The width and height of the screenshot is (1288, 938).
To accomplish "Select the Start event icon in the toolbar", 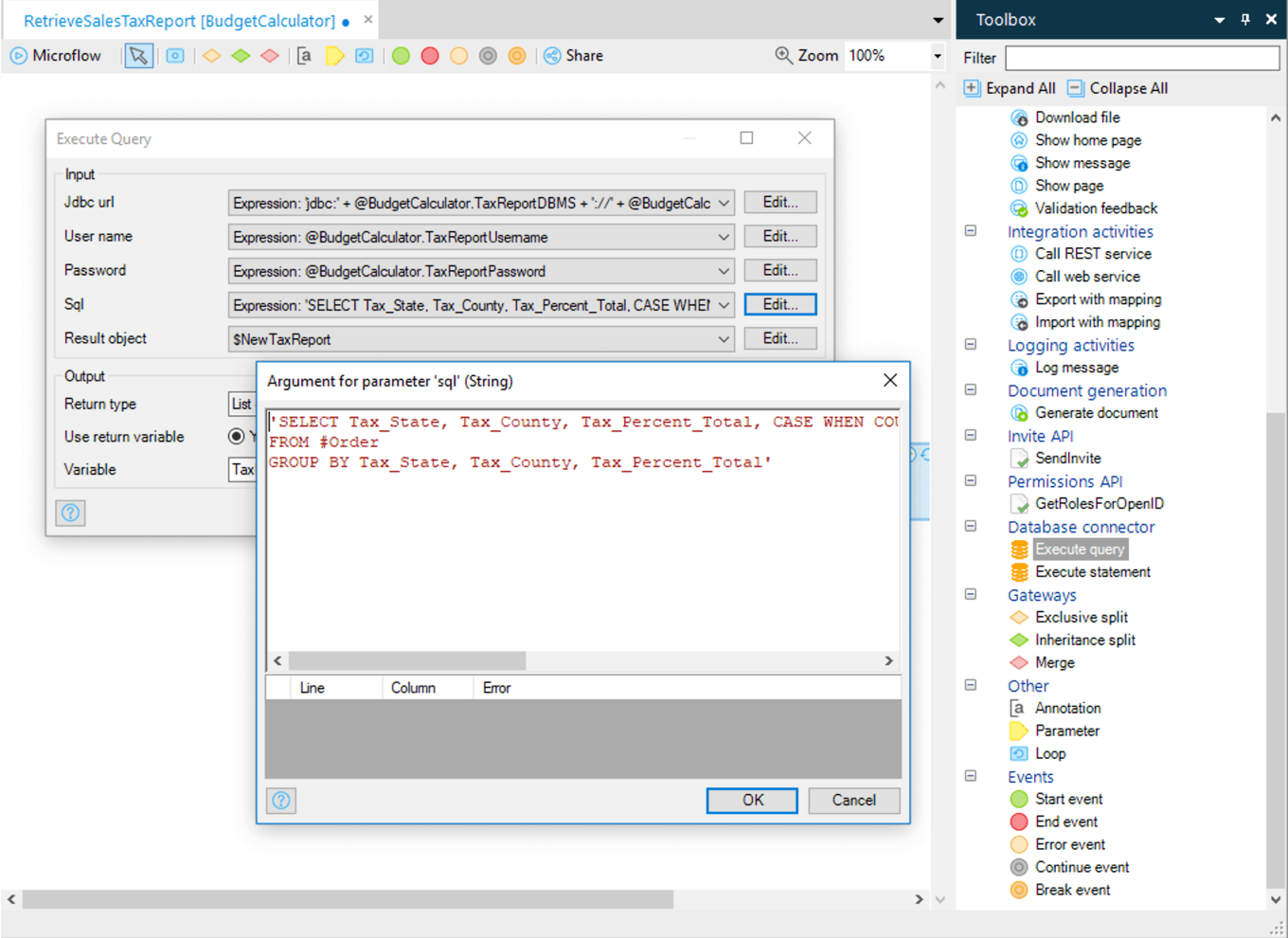I will pos(401,56).
